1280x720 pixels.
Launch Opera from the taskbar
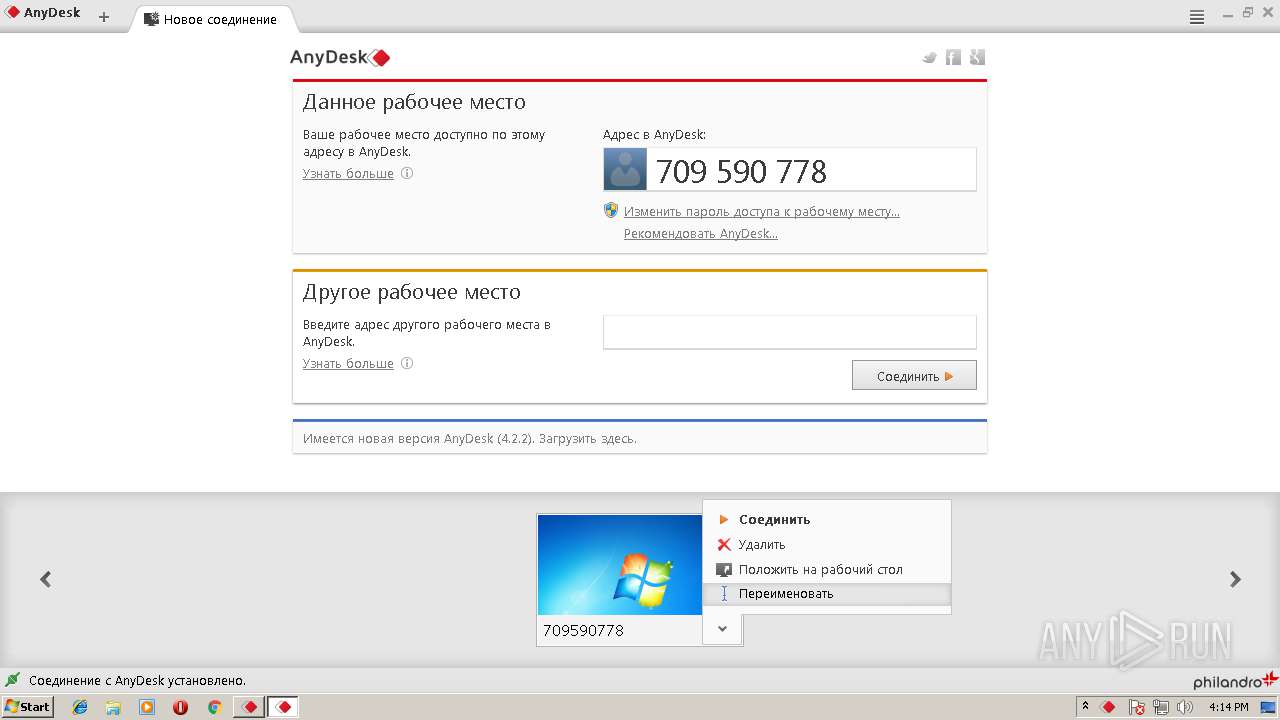click(x=180, y=707)
